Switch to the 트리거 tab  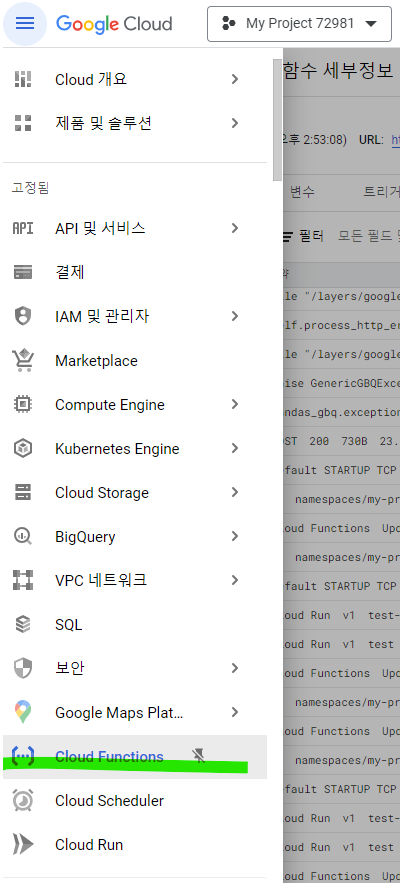[381, 191]
